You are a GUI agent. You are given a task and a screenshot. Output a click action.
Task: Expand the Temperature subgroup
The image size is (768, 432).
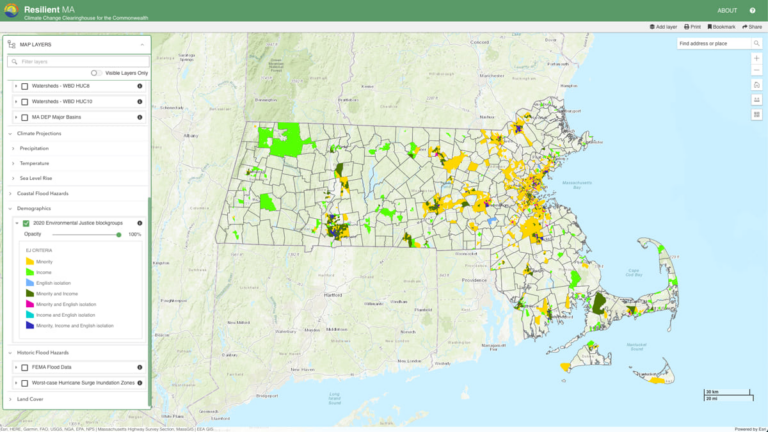pyautogui.click(x=13, y=164)
